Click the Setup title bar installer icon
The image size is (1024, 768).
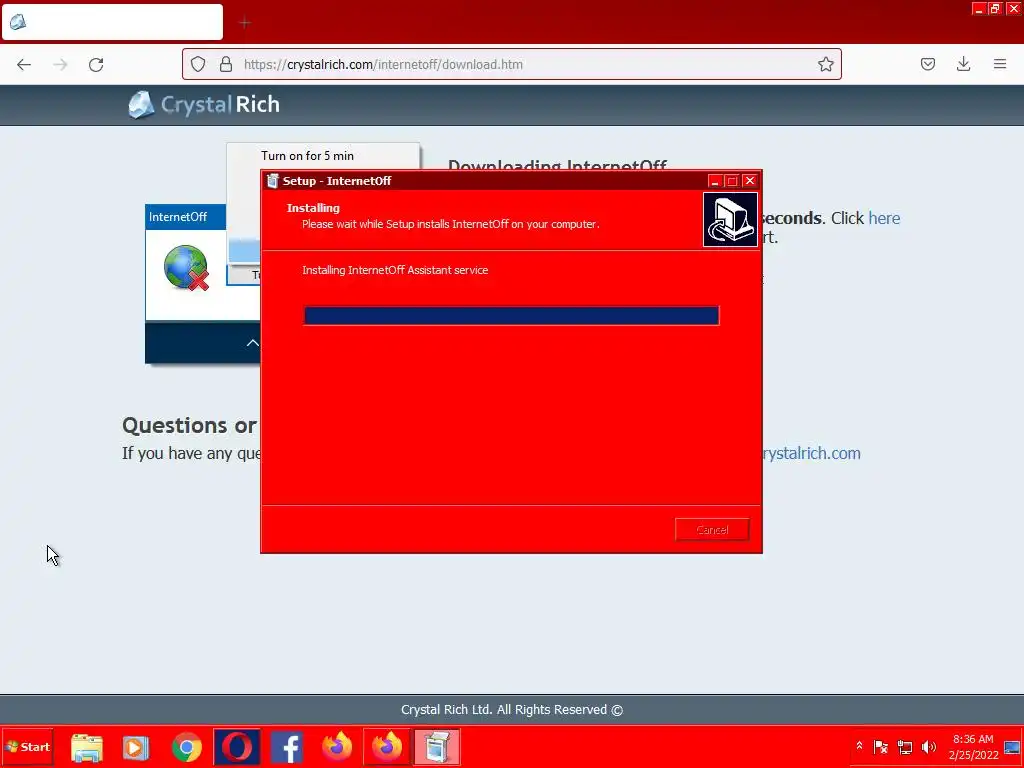coord(272,181)
